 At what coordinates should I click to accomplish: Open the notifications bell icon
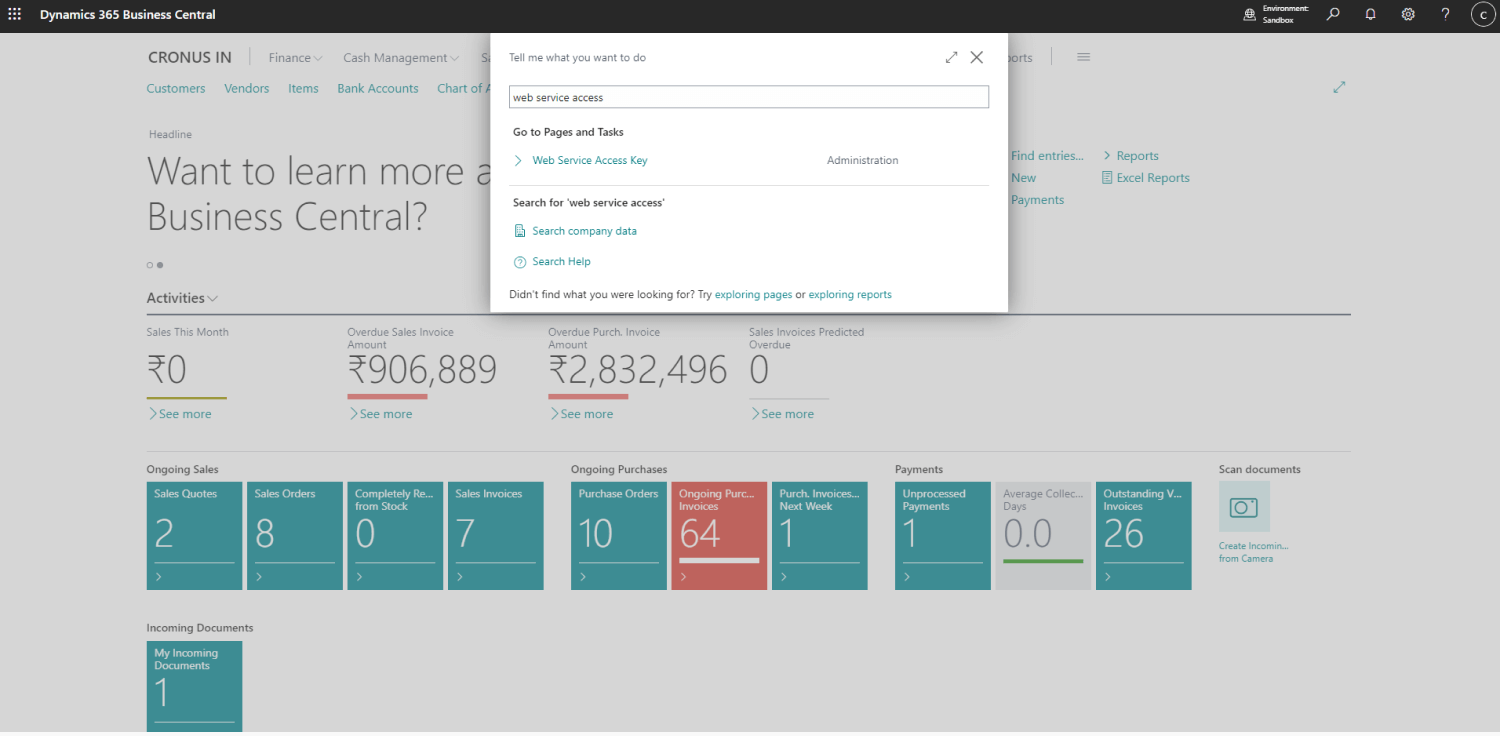(x=1371, y=15)
